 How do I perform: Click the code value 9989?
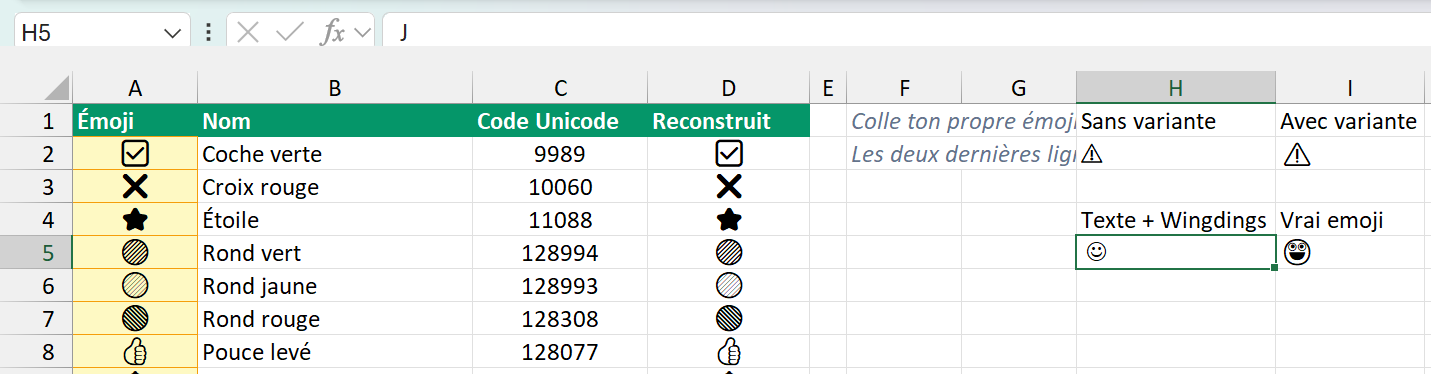[x=561, y=154]
